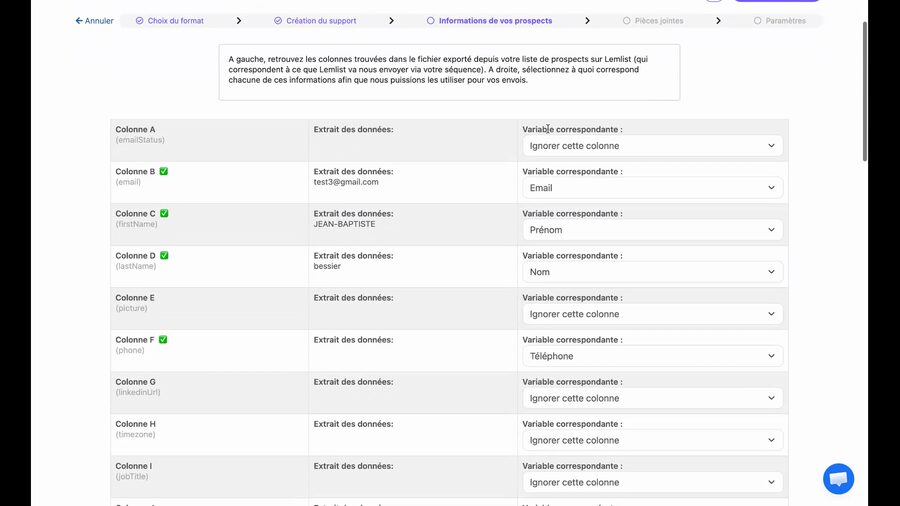Click chevron after Création du support

click(391, 21)
